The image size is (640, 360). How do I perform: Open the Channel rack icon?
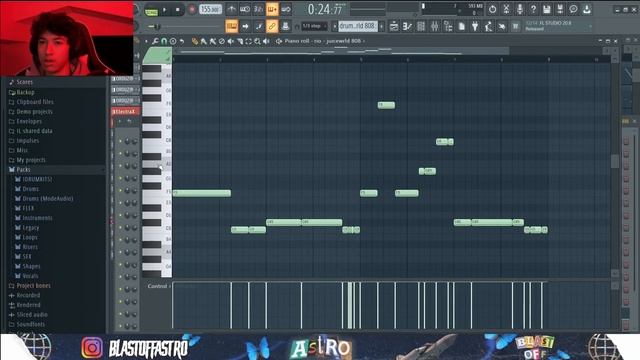point(421,27)
